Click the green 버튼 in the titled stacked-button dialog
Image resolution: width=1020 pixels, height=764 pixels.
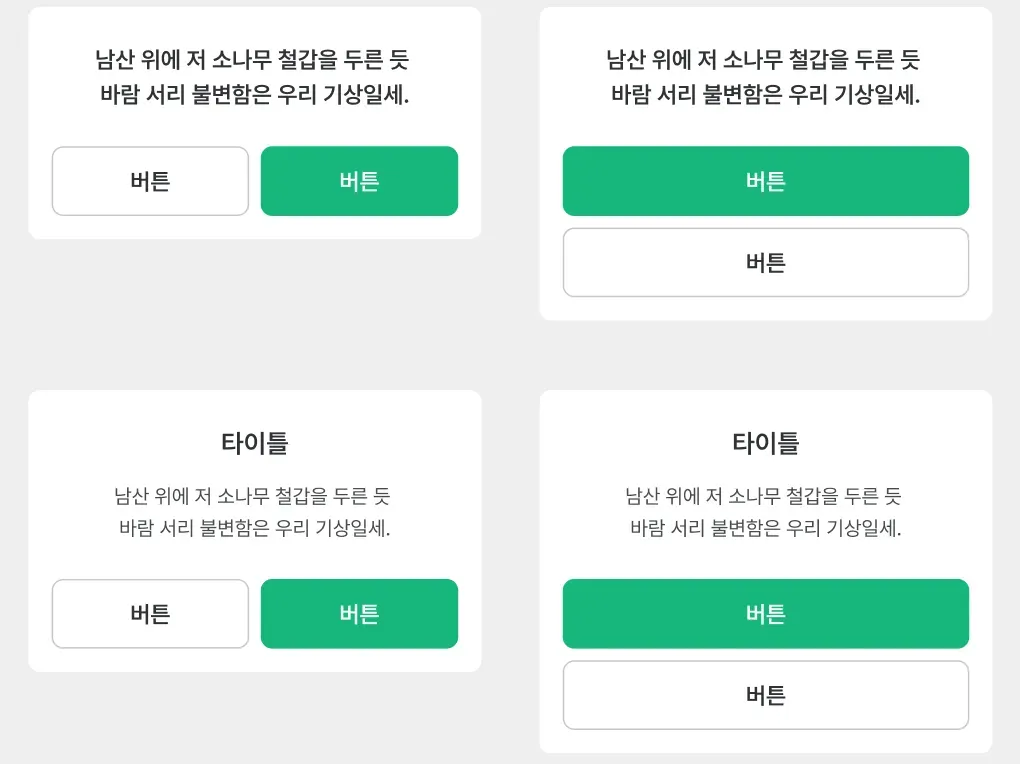click(765, 614)
